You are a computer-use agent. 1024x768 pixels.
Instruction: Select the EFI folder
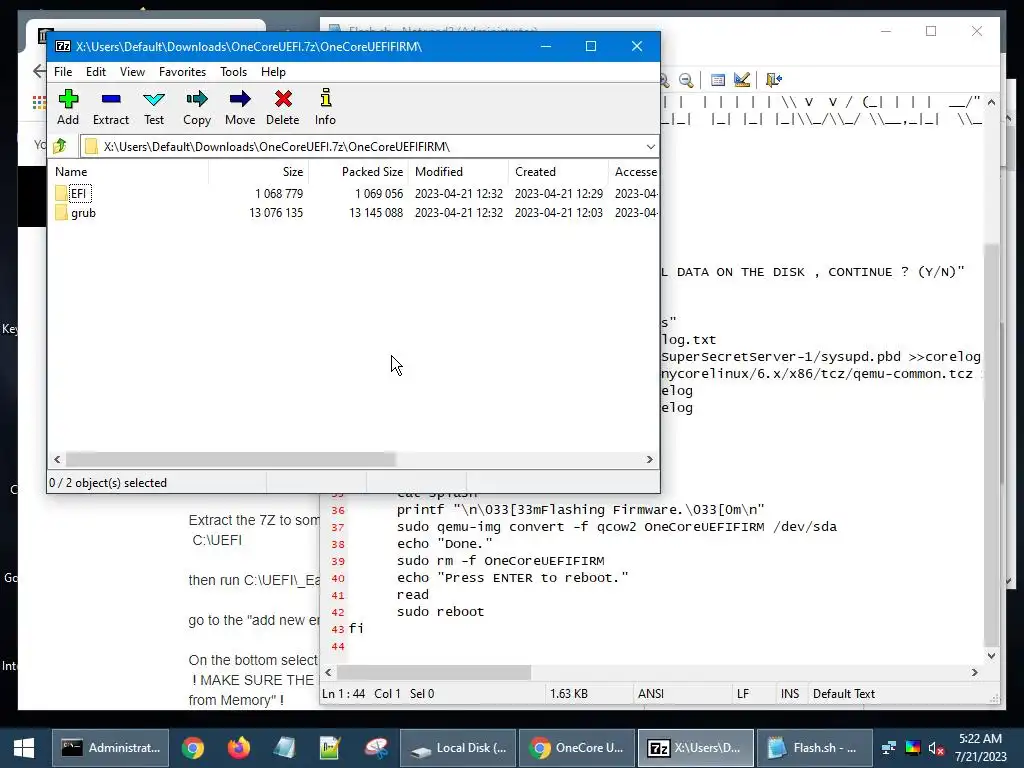[x=78, y=193]
